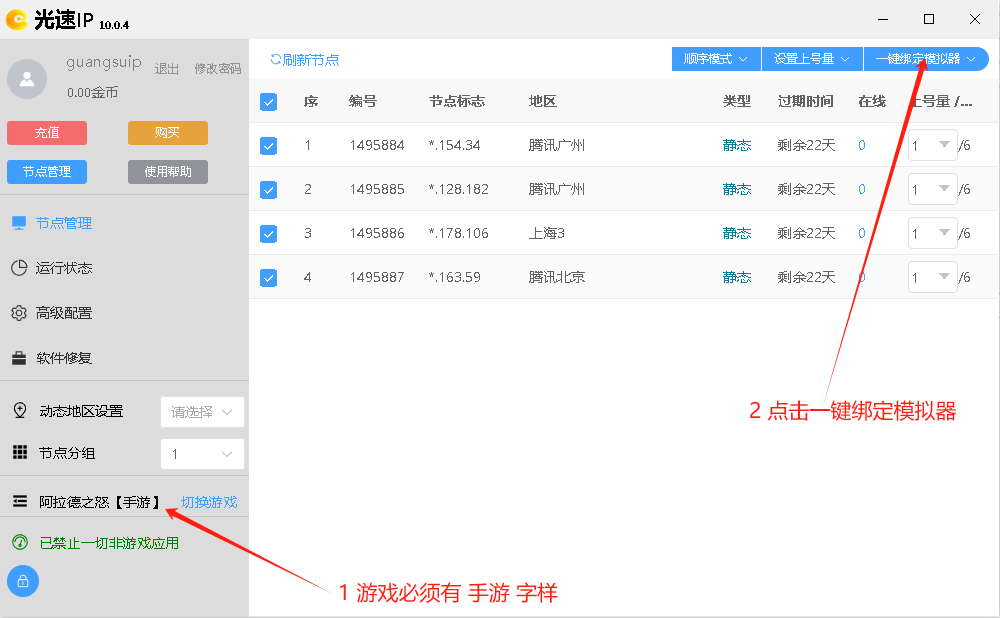Screen dimensions: 1000x618
Task: Click the advanced configuration gear icon
Action: (19, 313)
